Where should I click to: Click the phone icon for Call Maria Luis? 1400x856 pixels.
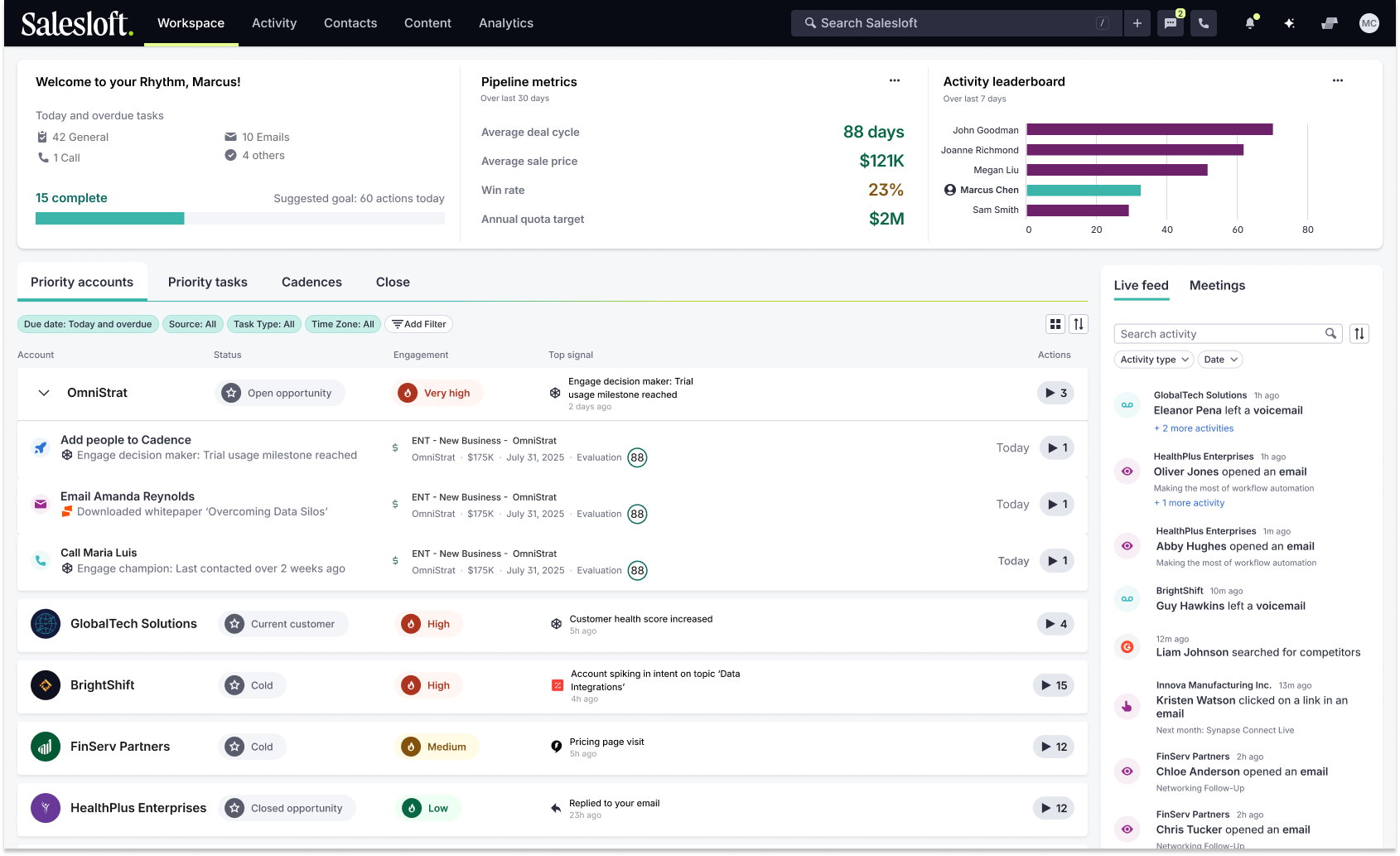[40, 560]
